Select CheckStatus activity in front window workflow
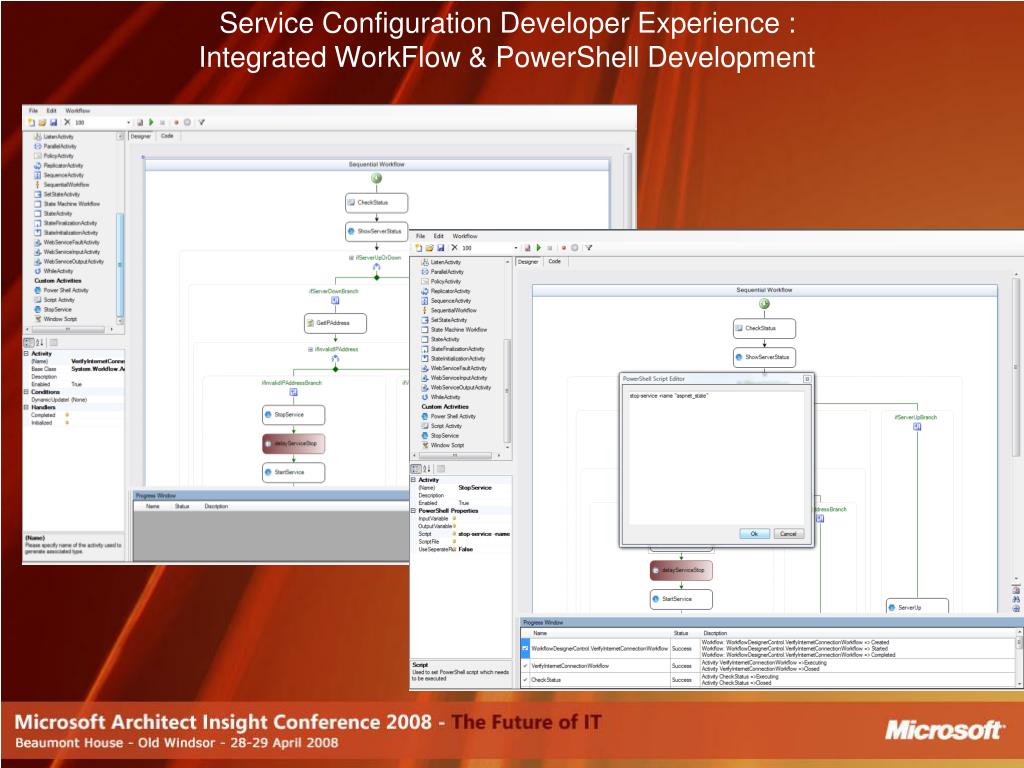Viewport: 1024px width, 768px height. tap(764, 328)
